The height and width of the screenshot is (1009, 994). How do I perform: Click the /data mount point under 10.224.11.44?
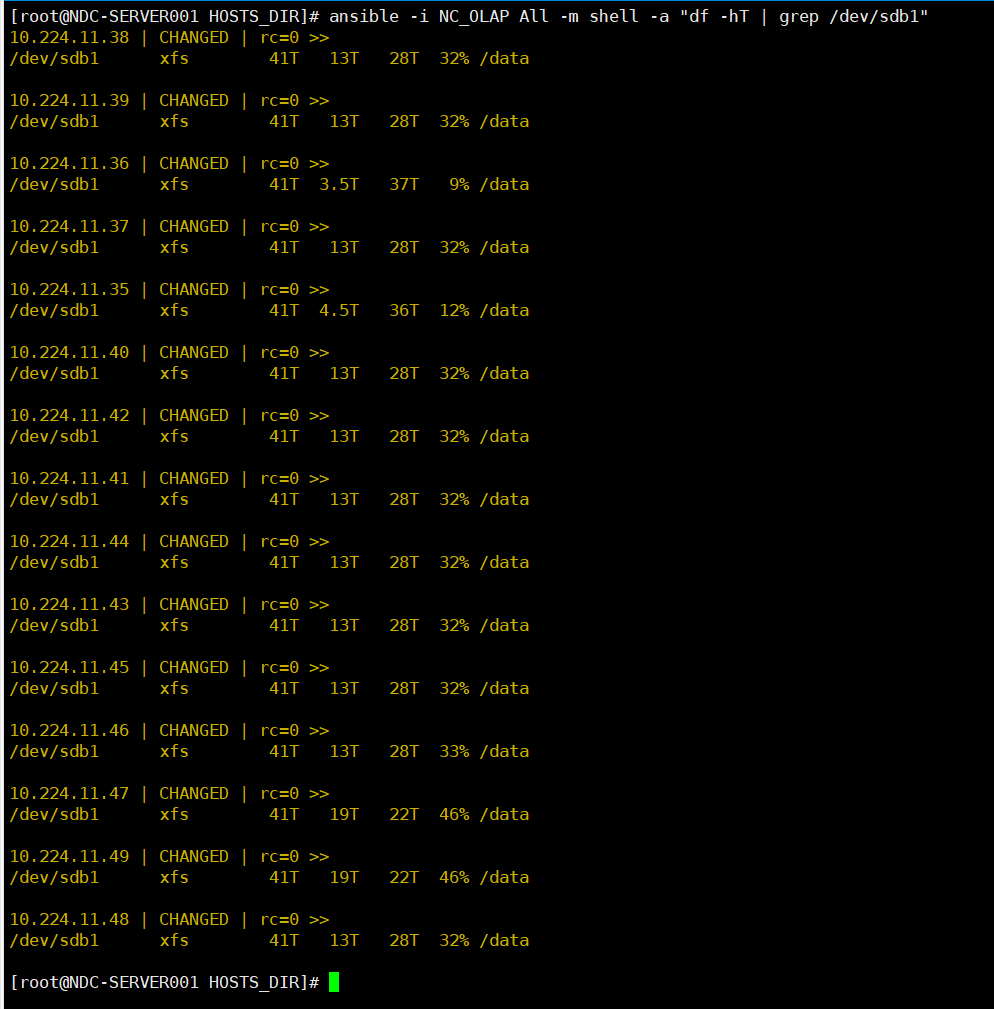point(504,562)
